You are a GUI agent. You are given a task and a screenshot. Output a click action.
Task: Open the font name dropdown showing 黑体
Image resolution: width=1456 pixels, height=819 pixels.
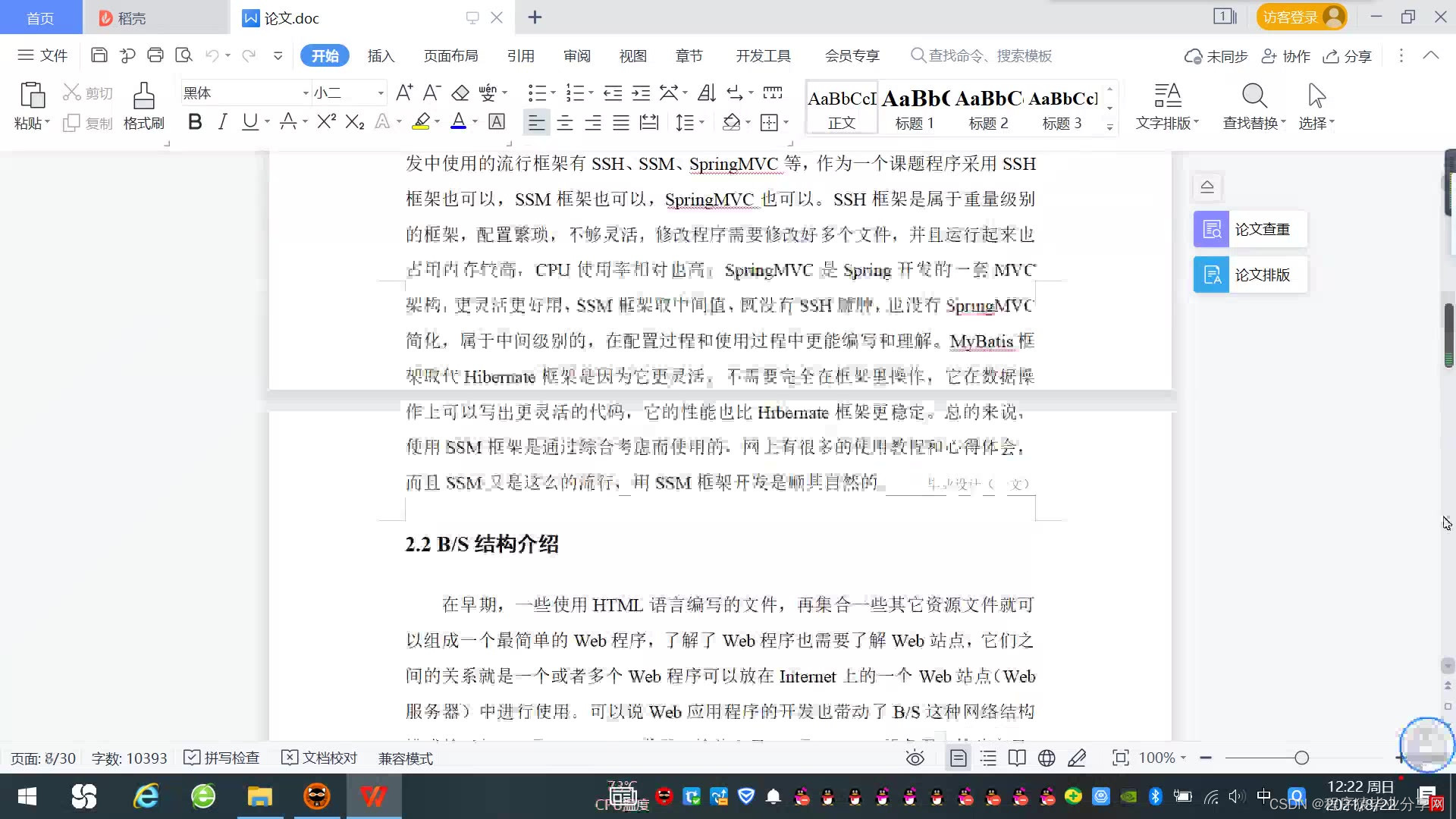click(x=306, y=93)
